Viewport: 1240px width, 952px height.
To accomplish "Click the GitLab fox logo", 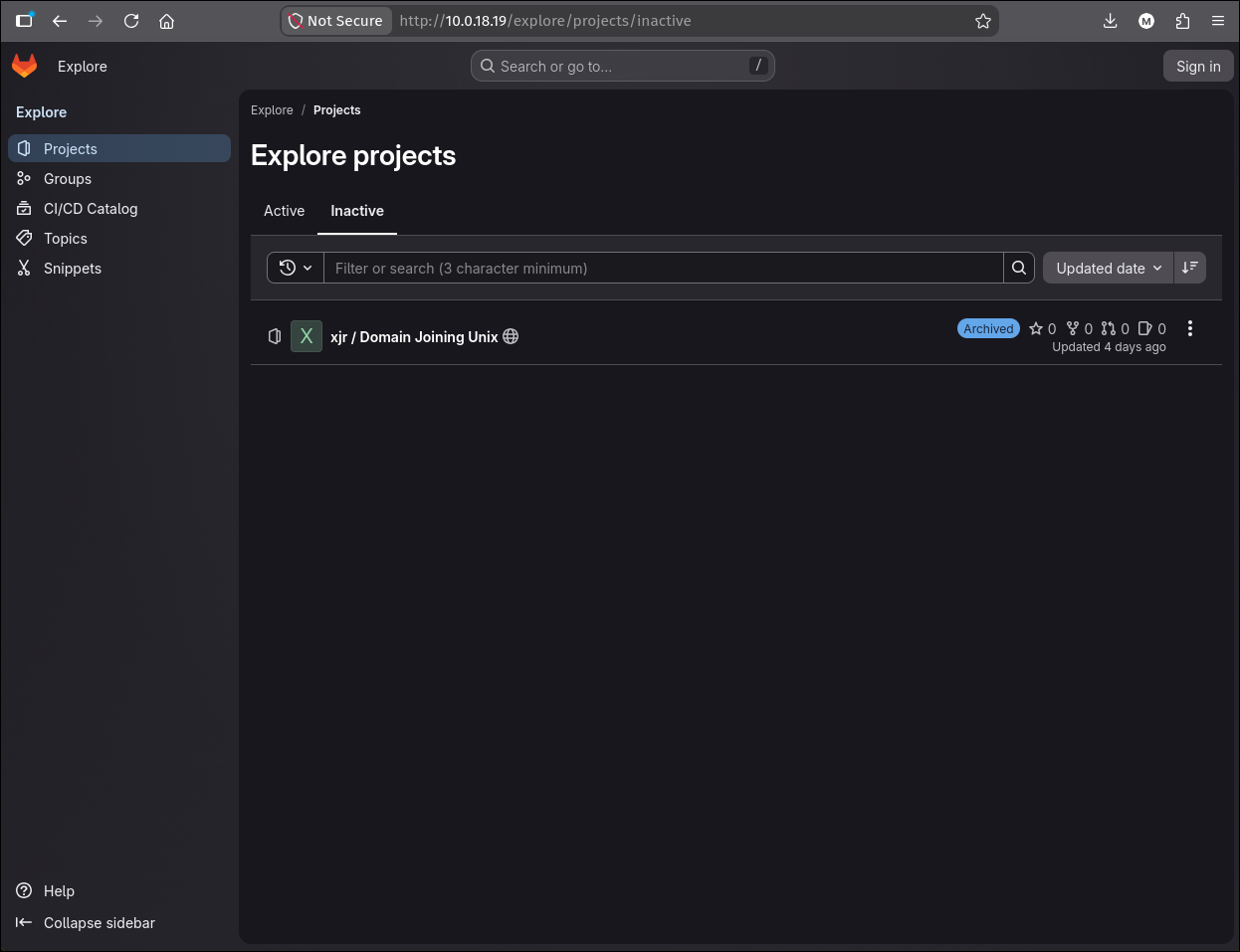I will [24, 66].
